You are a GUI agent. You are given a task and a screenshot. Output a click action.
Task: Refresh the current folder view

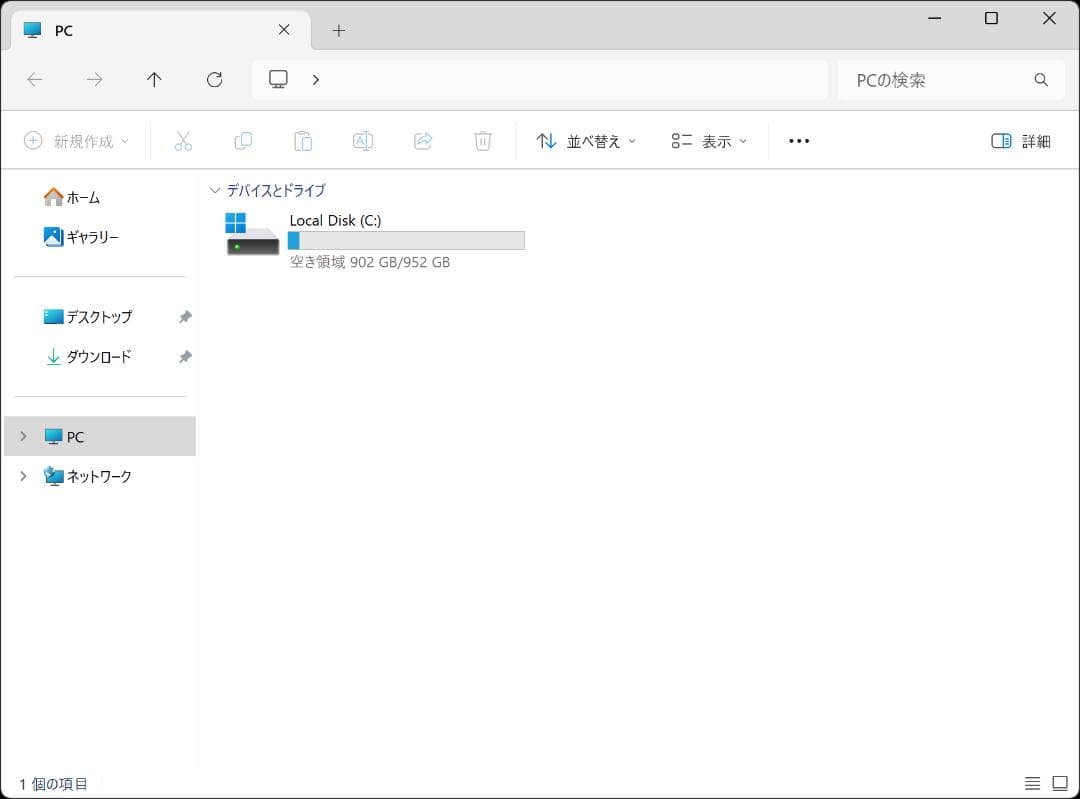coord(214,80)
